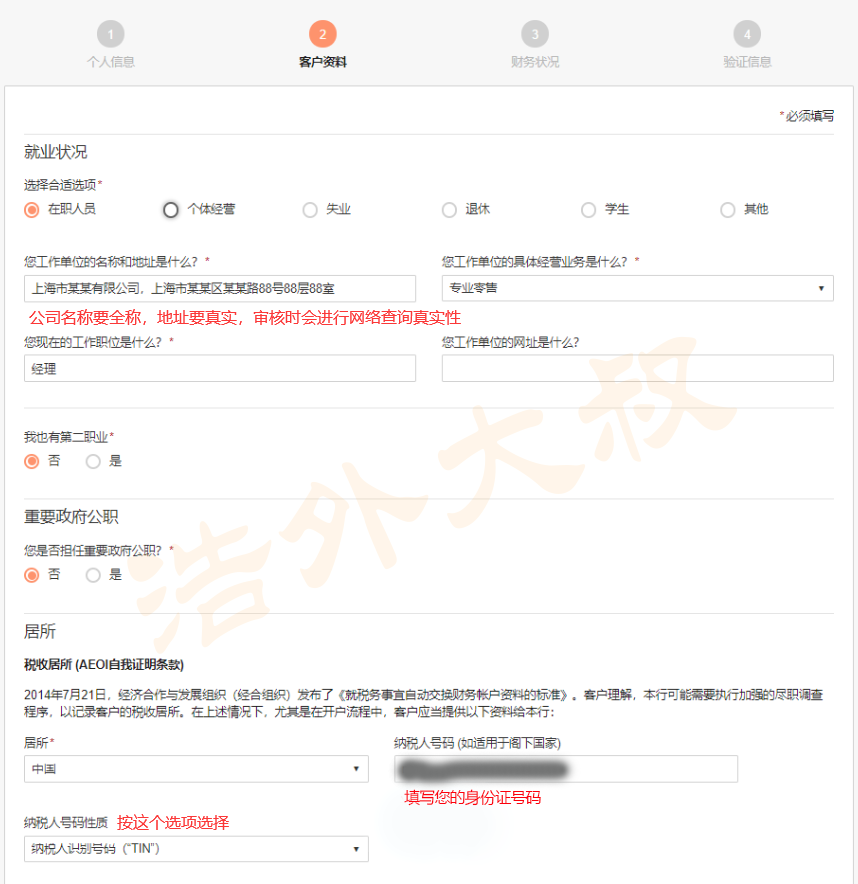
Task: Click the *必须填写 required note
Action: click(x=807, y=116)
